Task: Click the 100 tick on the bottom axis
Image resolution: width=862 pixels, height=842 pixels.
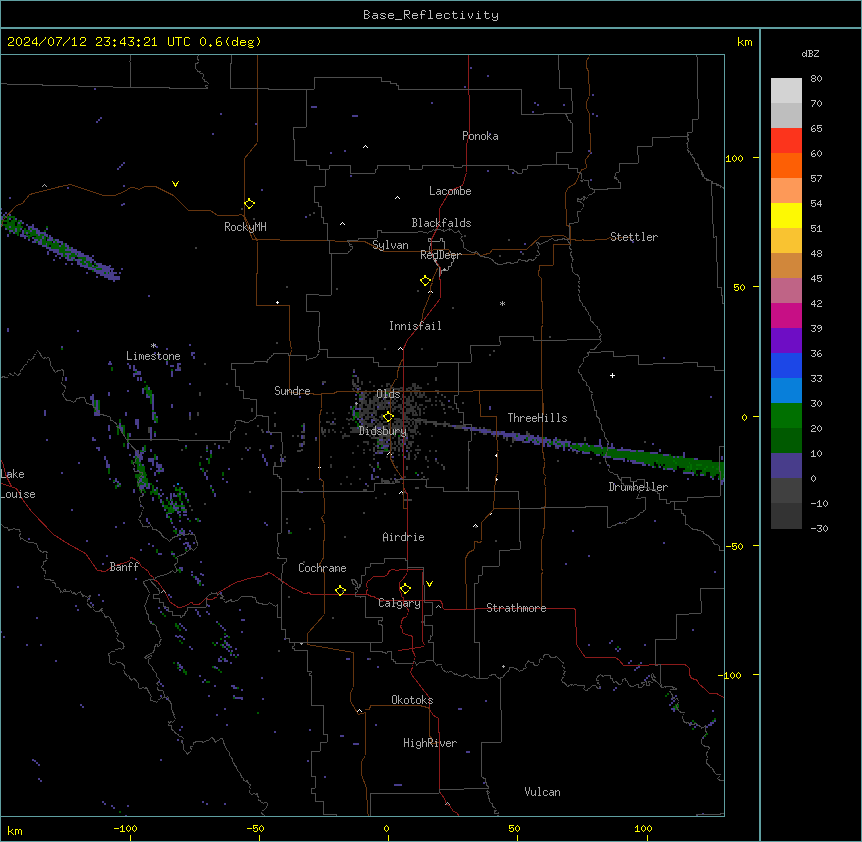Action: coord(643,828)
